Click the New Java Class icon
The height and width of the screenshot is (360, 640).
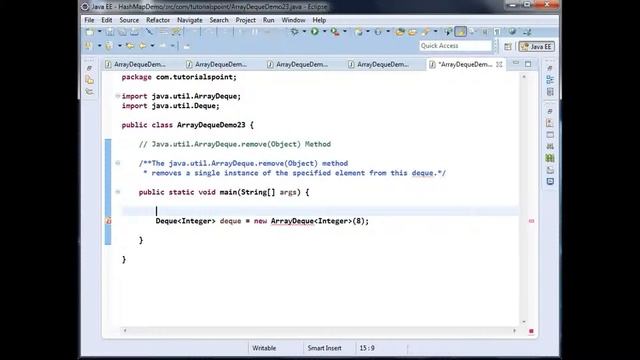(378, 31)
